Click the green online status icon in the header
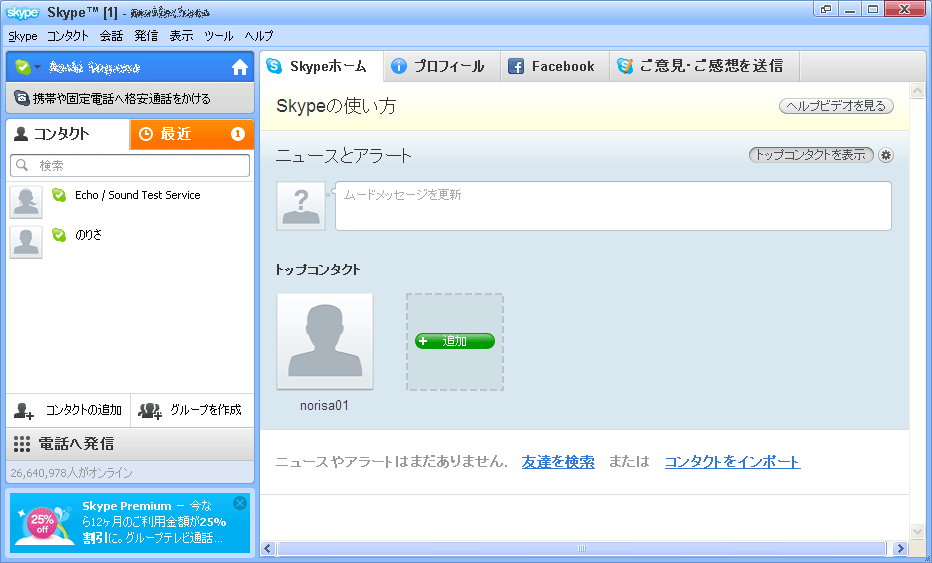 pos(23,67)
